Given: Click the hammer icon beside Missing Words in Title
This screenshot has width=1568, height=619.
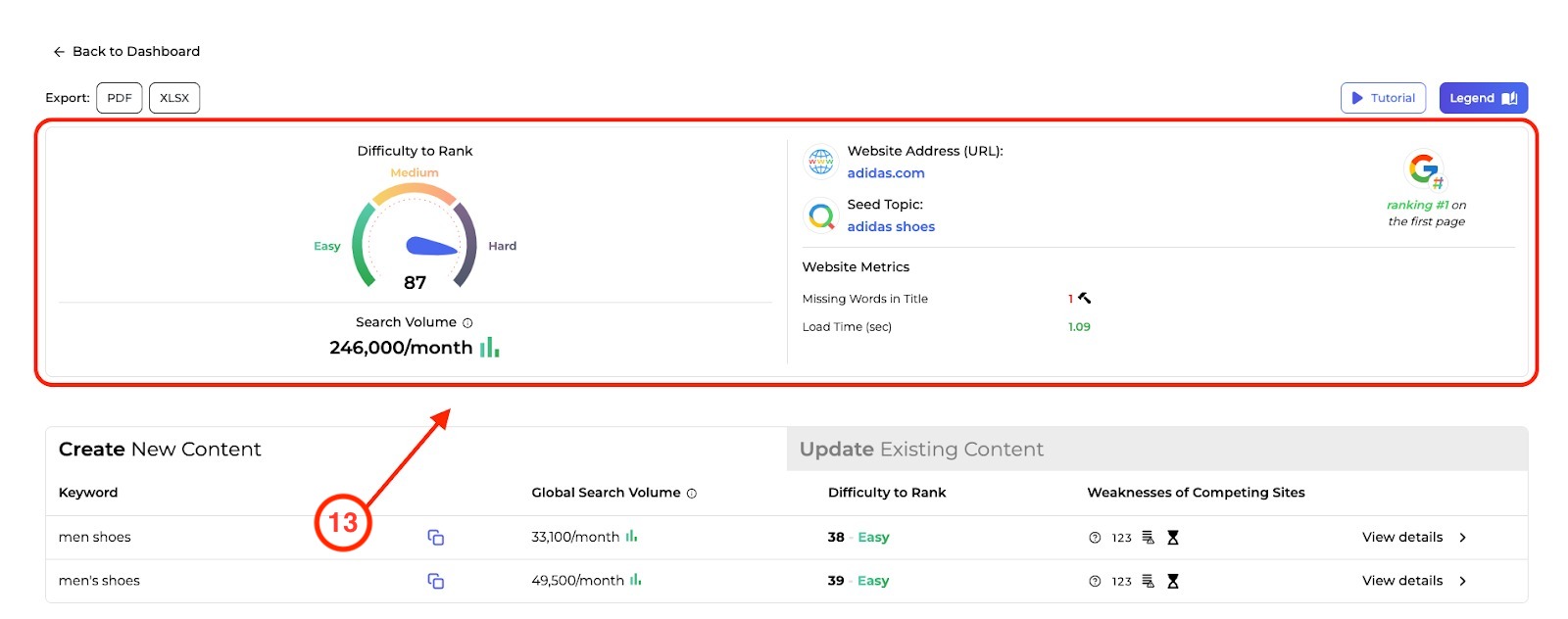Looking at the screenshot, I should coord(1085,298).
